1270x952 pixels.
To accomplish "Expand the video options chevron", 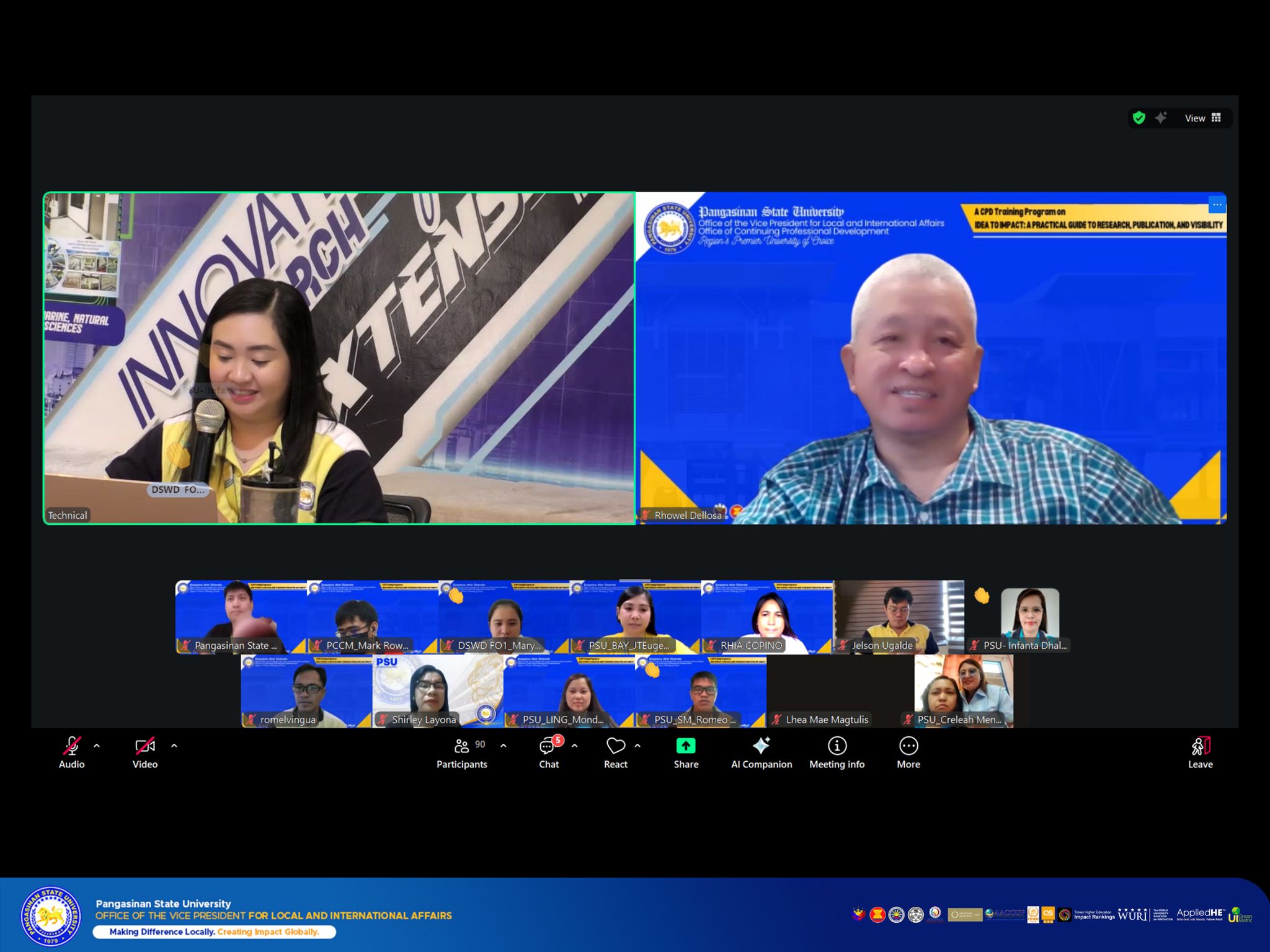I will pos(174,746).
